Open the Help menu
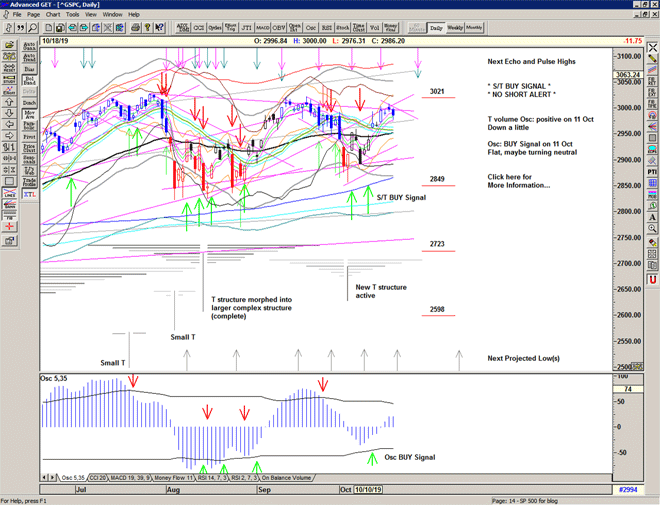Screen dimensions: 660x505 pyautogui.click(x=134, y=14)
